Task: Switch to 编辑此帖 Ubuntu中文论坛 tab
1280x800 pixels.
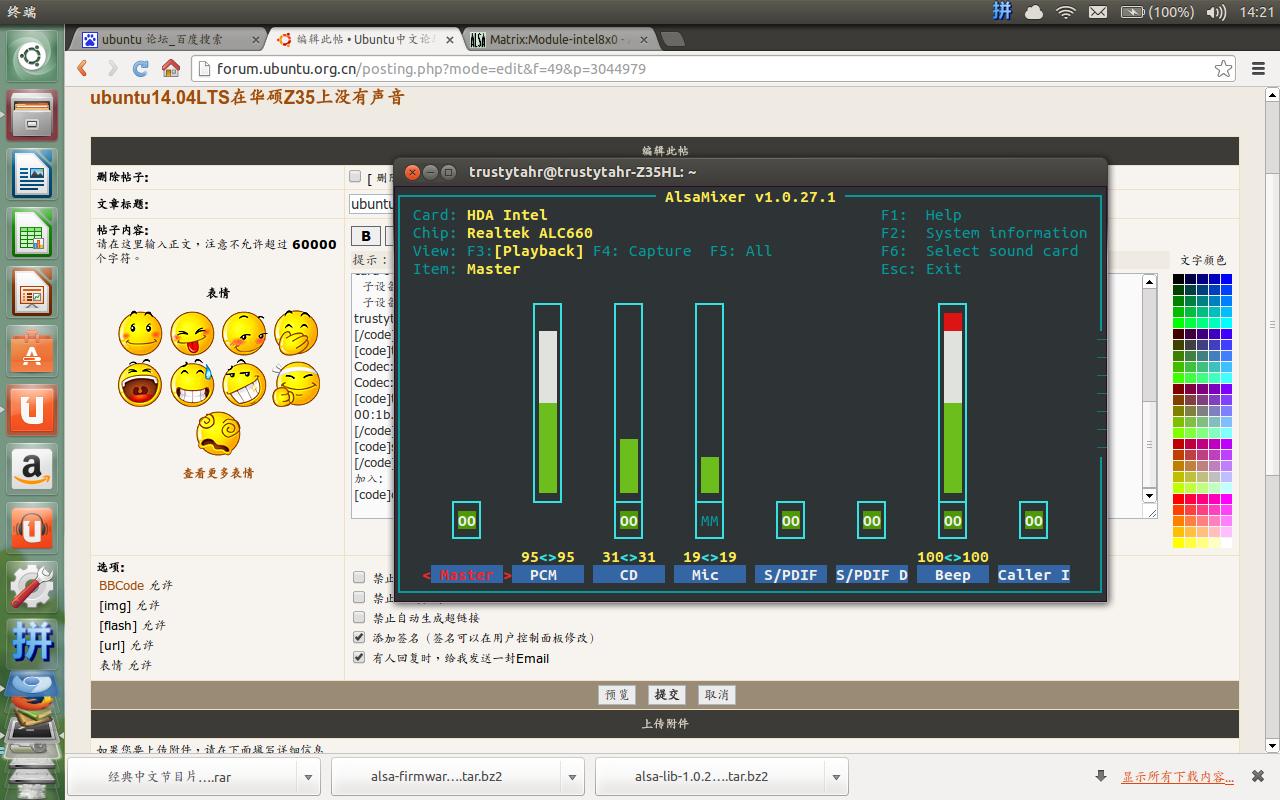Action: tap(364, 40)
